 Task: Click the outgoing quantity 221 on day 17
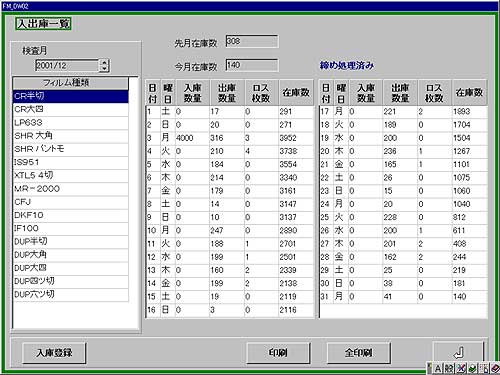click(400, 112)
